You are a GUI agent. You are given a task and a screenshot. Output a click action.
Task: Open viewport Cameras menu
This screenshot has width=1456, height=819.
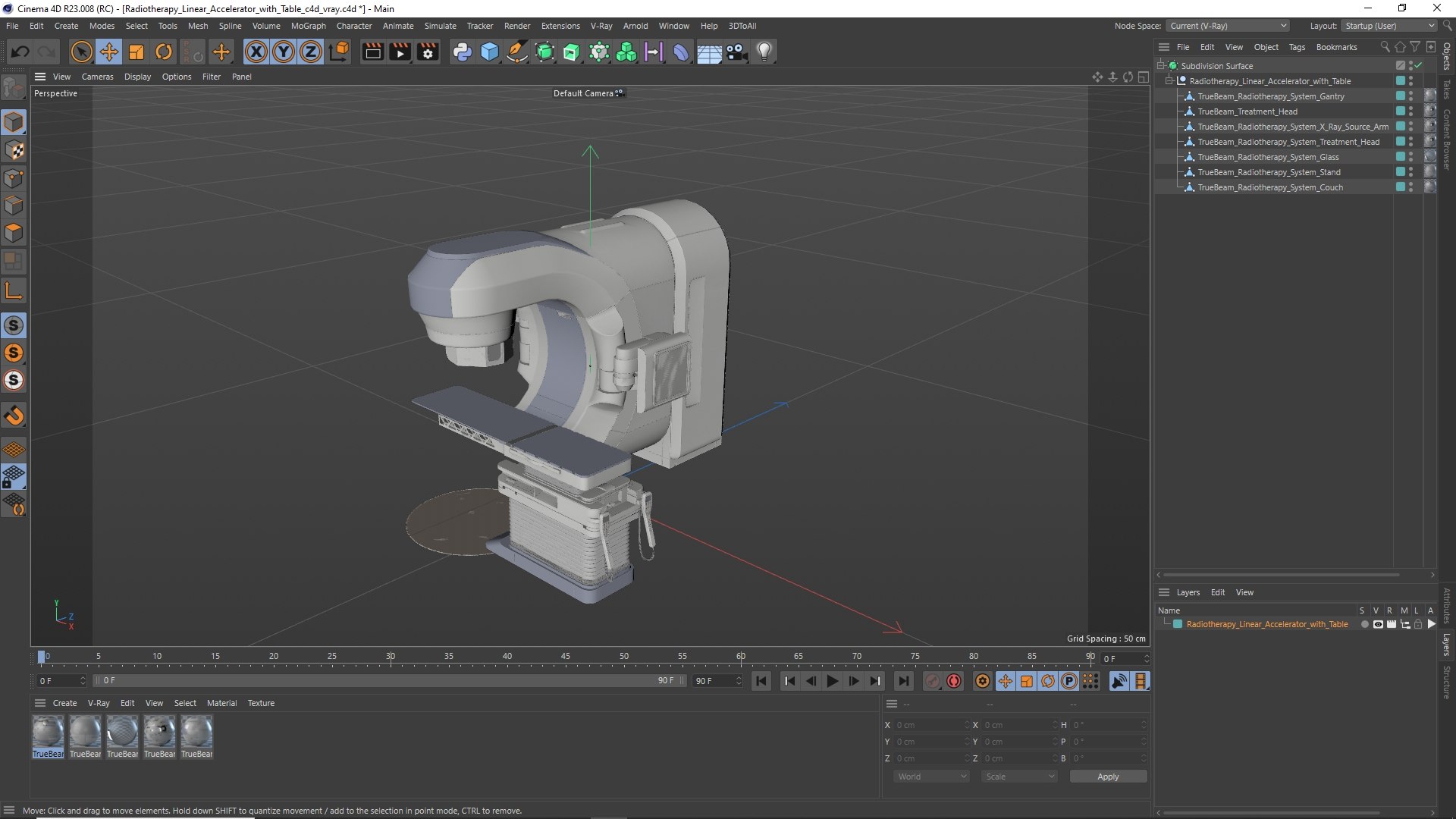(x=97, y=77)
